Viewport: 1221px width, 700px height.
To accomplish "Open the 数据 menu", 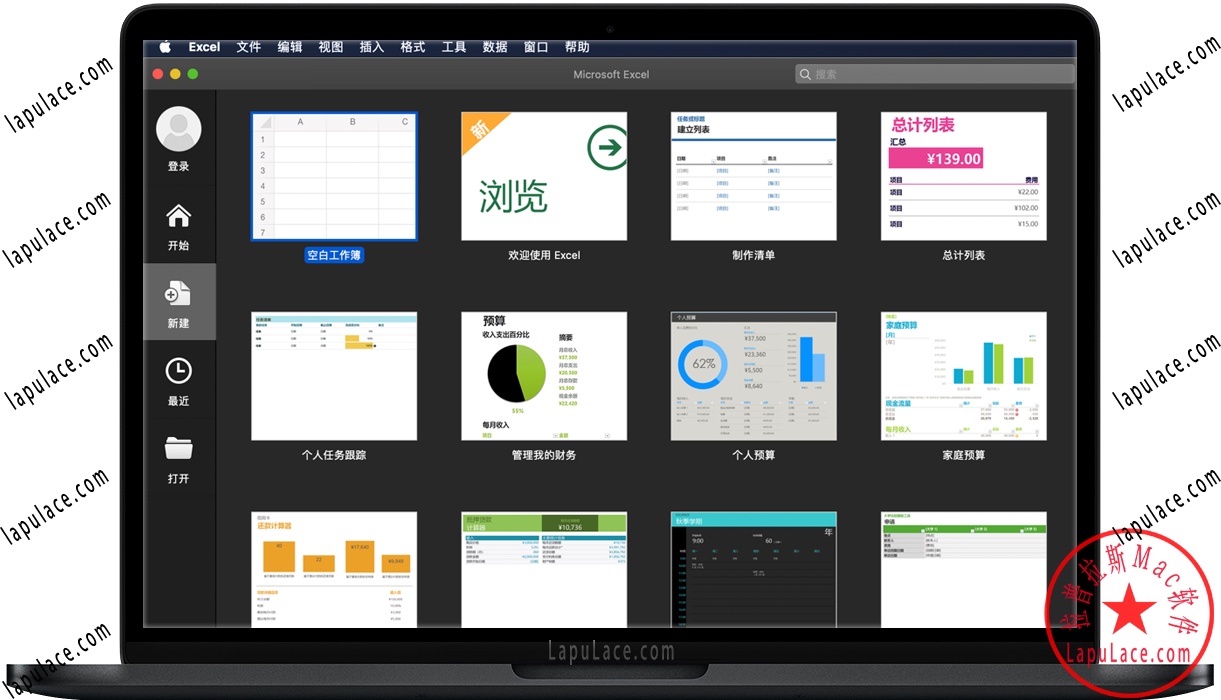I will click(x=494, y=46).
